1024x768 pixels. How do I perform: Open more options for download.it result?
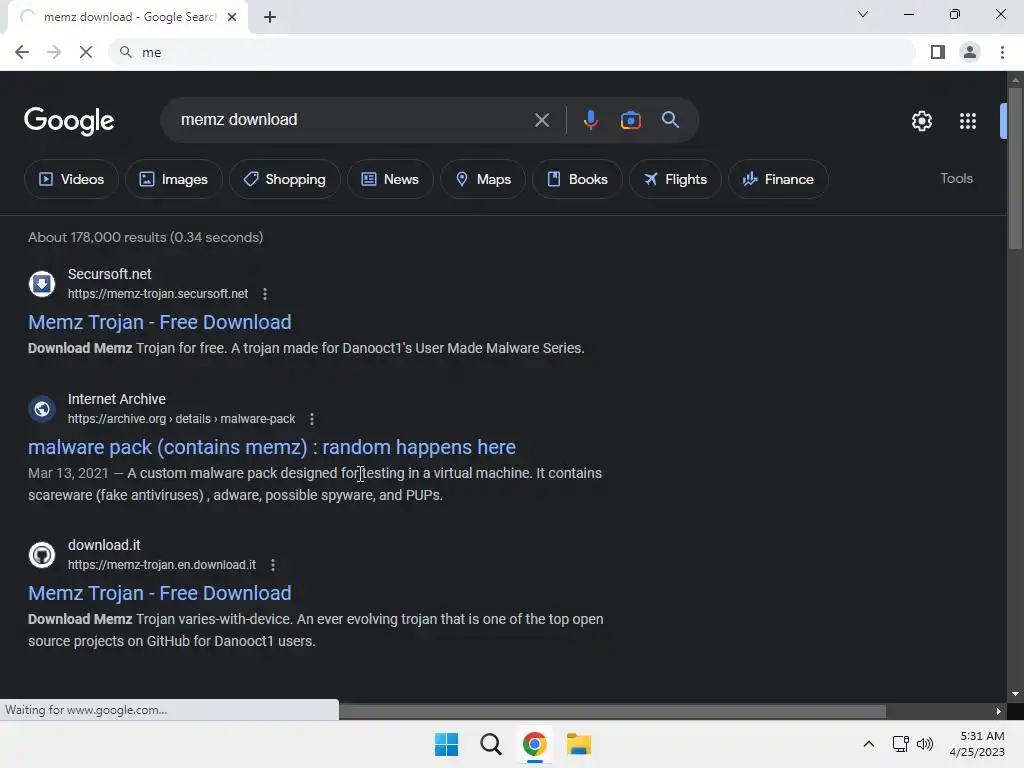272,565
